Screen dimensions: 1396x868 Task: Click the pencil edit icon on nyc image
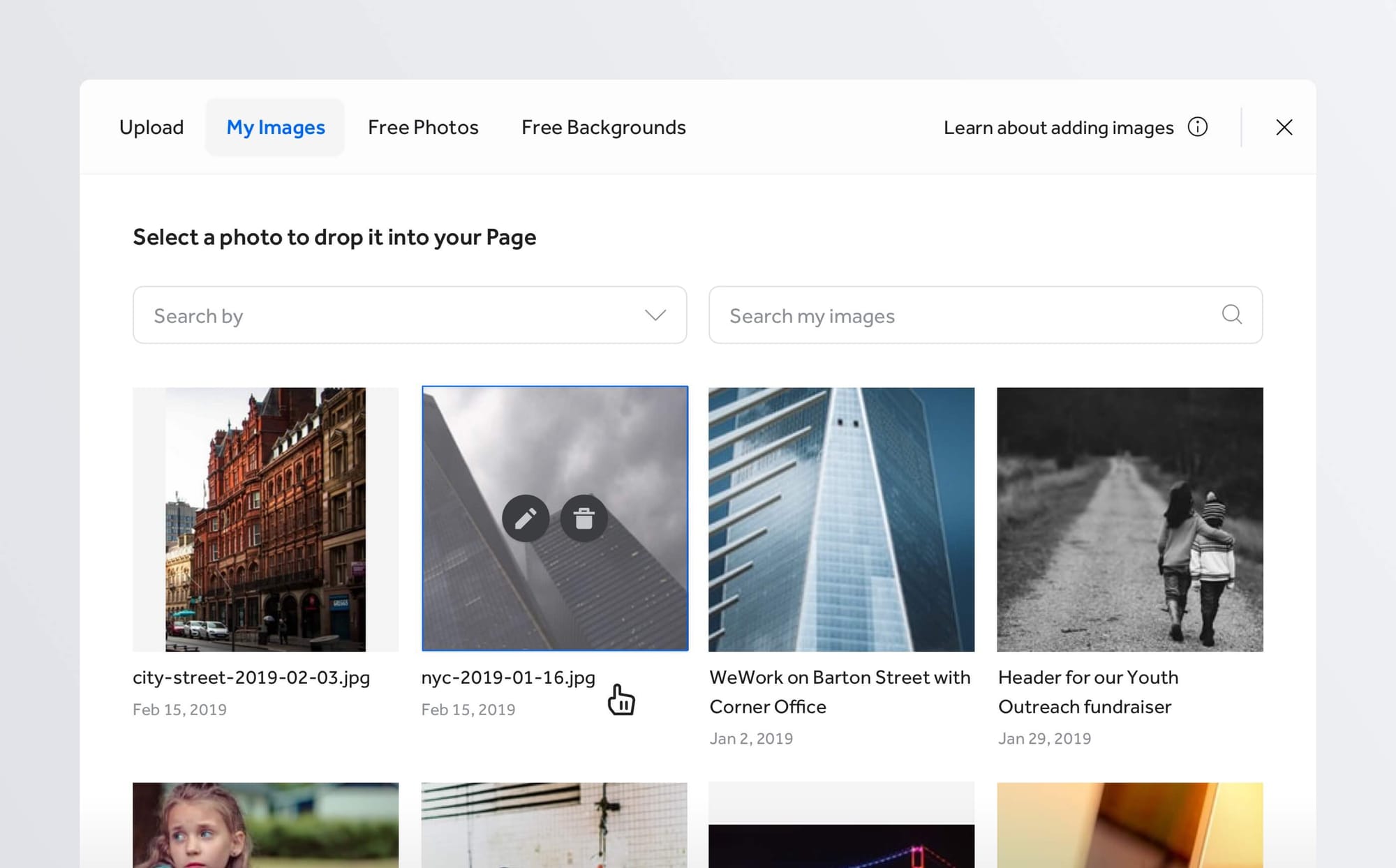(526, 518)
